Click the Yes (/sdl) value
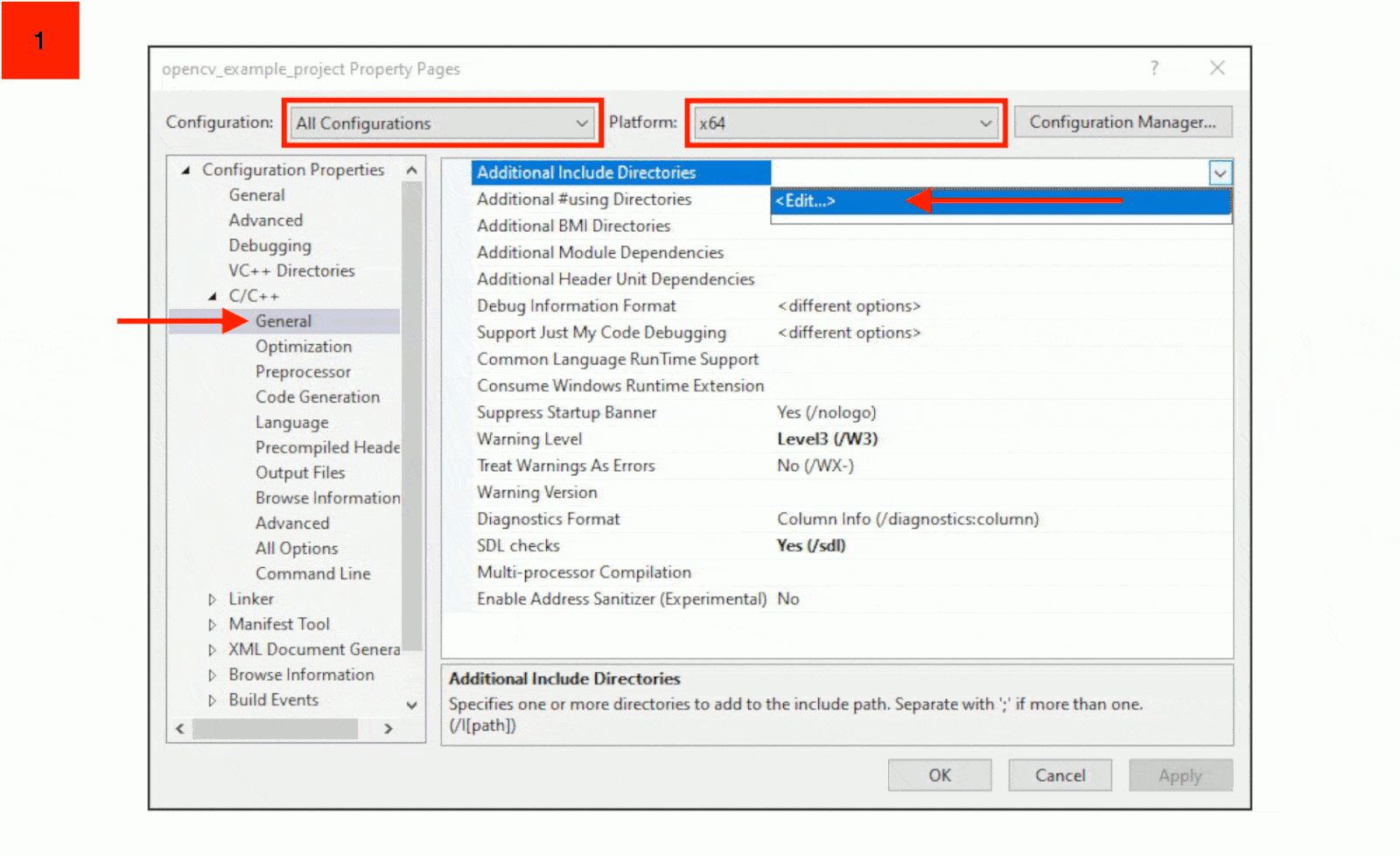Image resolution: width=1400 pixels, height=856 pixels. 811,546
